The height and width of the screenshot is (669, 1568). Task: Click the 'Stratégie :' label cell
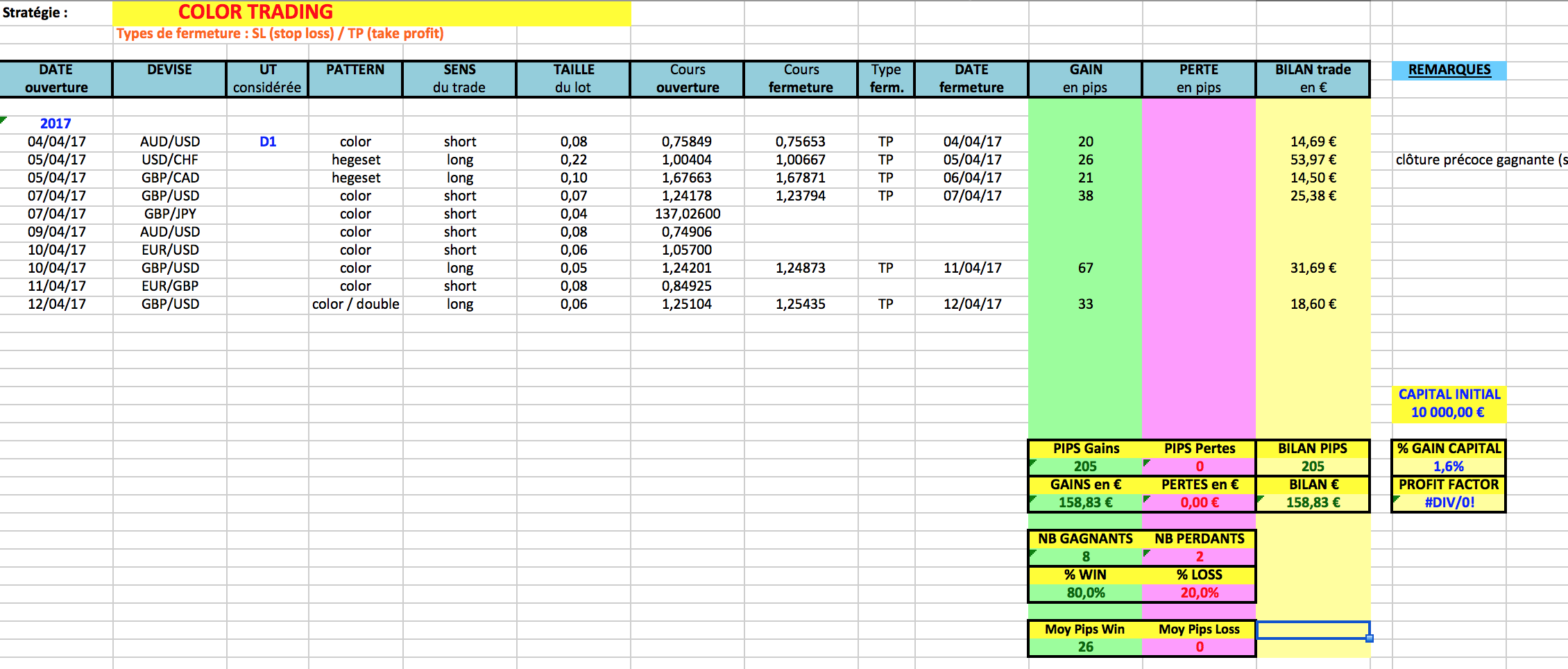pos(56,12)
